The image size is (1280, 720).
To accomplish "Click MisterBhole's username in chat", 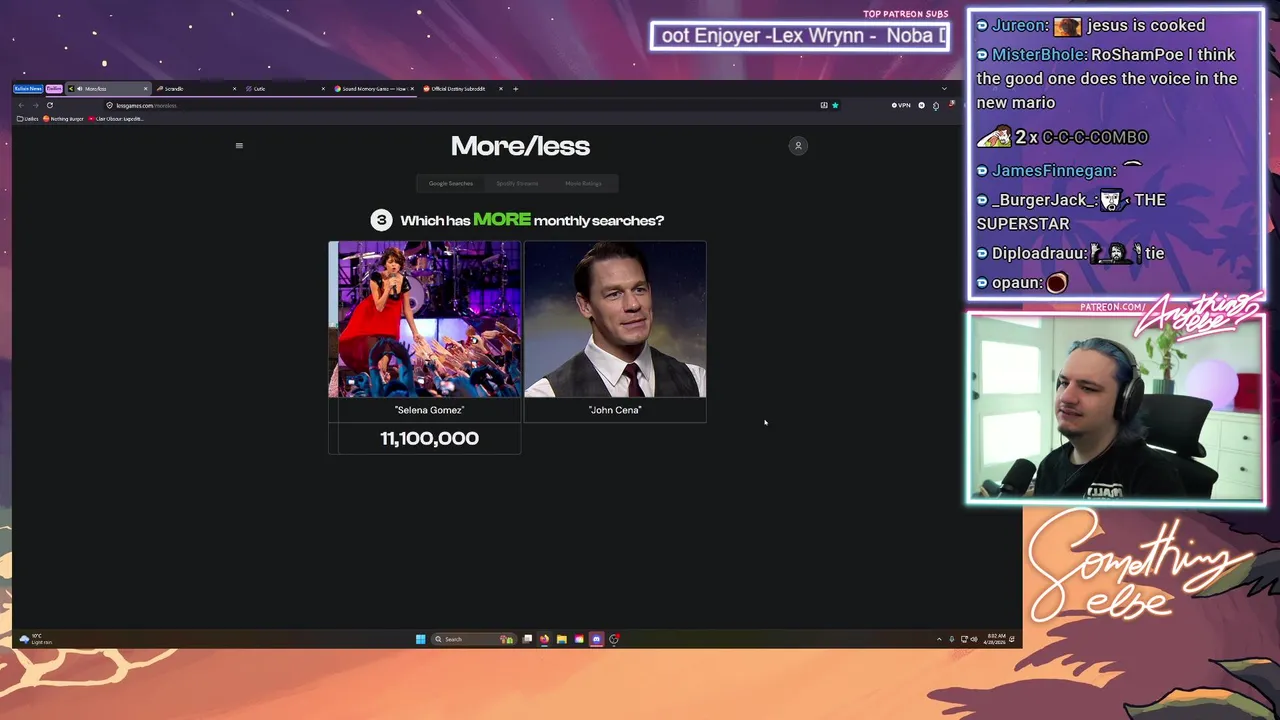I will 1039,55.
